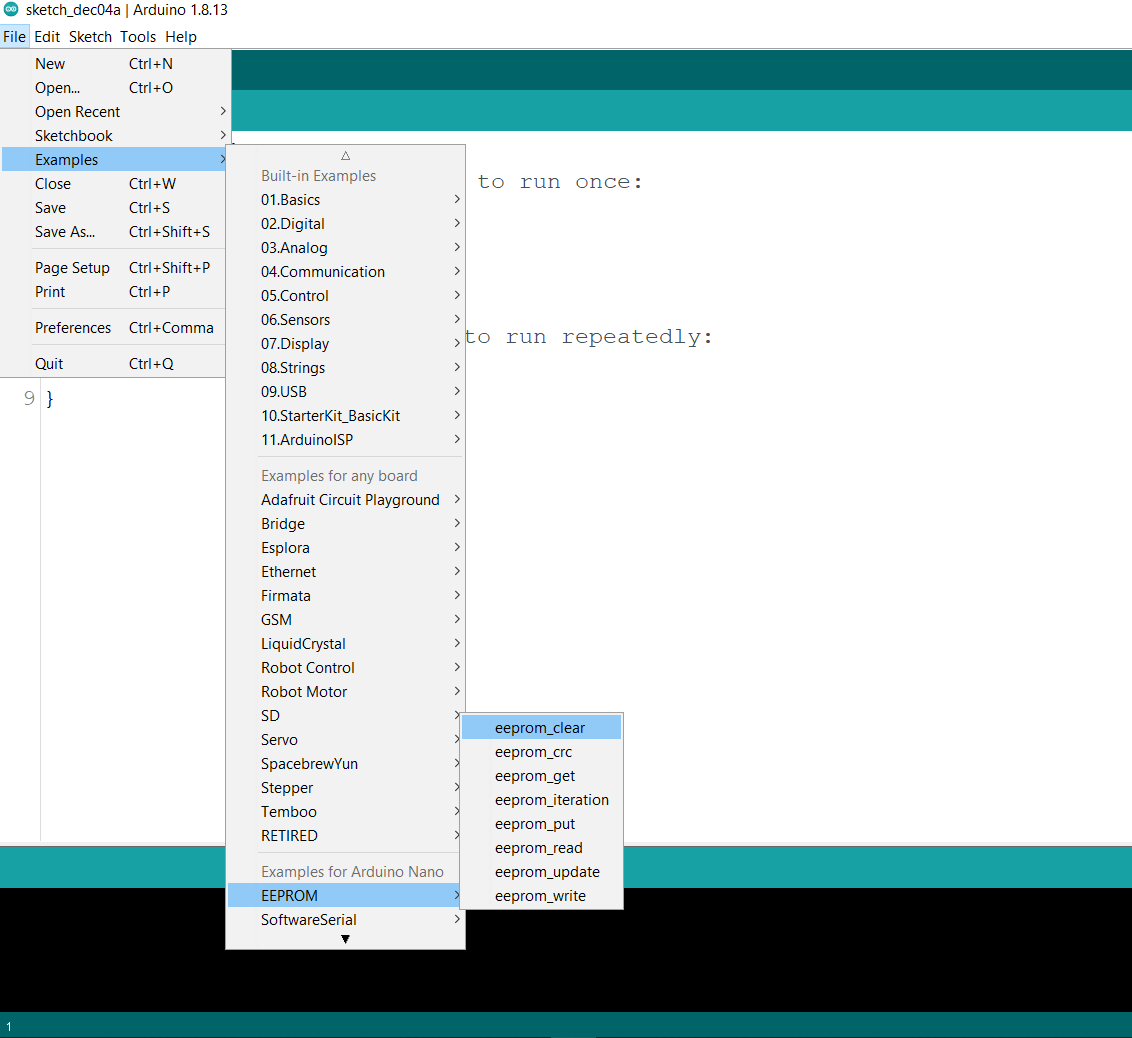Screen dimensions: 1132x1038
Task: Open 10.StarterKit_BasicKit examples submenu
Action: click(x=345, y=416)
